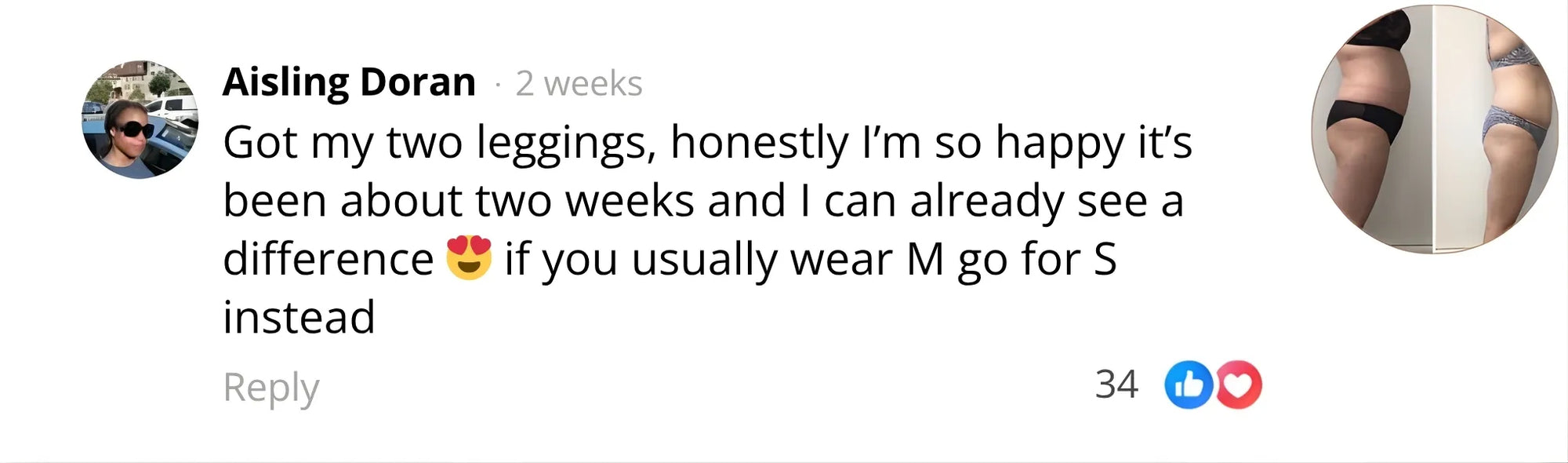Click the heart-eyes emoji in the comment
Image resolution: width=1568 pixels, height=463 pixels.
tap(469, 258)
